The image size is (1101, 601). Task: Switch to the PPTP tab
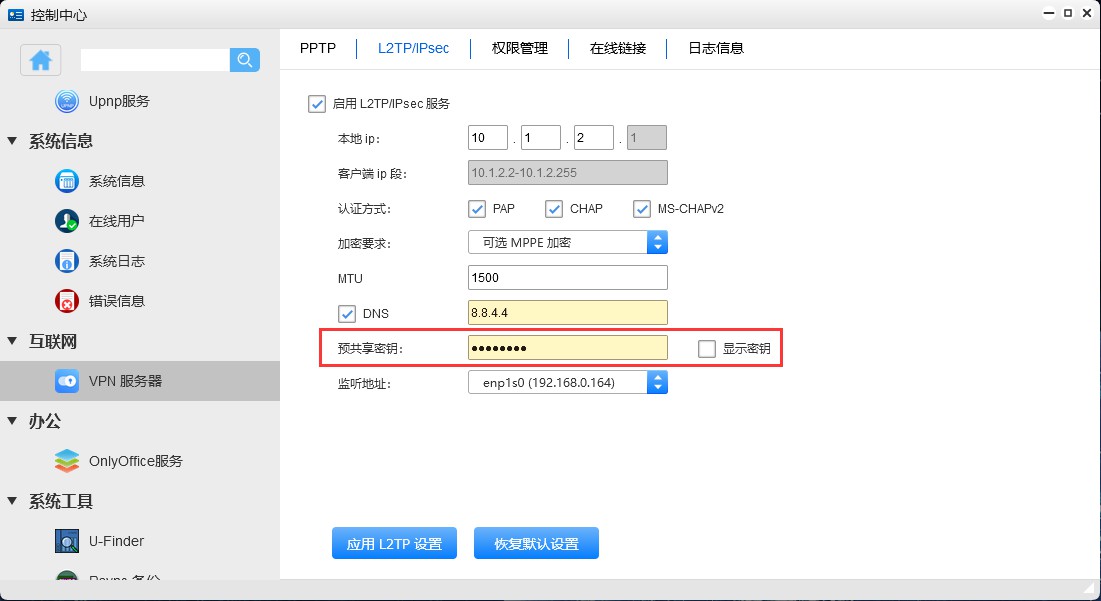coord(317,47)
